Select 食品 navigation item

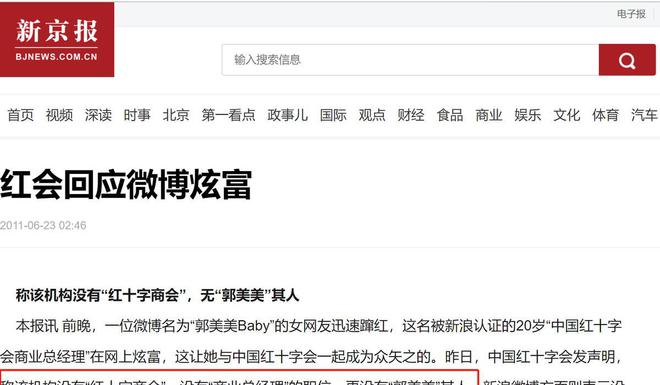click(x=450, y=114)
